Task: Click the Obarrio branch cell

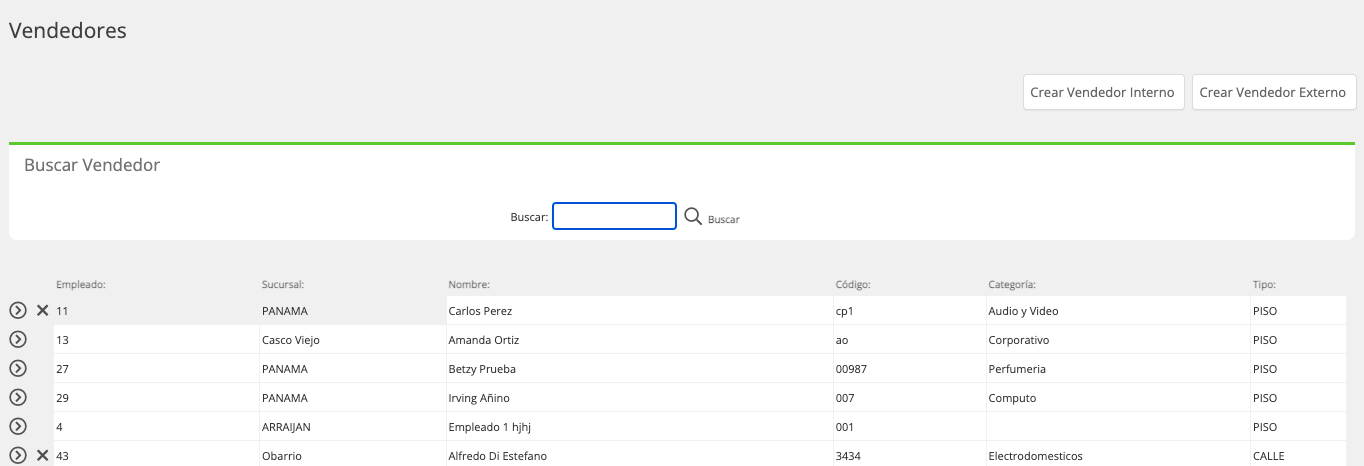Action: (x=351, y=456)
